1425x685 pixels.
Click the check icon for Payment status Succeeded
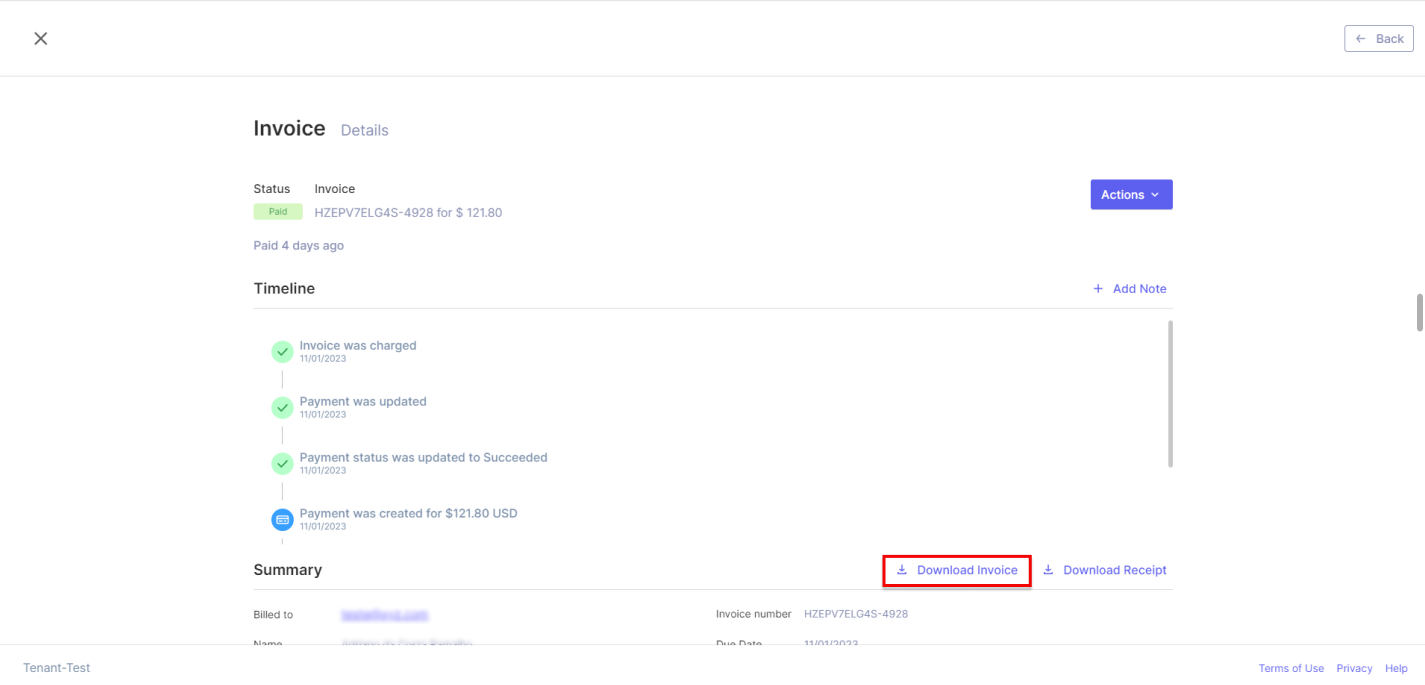click(283, 464)
